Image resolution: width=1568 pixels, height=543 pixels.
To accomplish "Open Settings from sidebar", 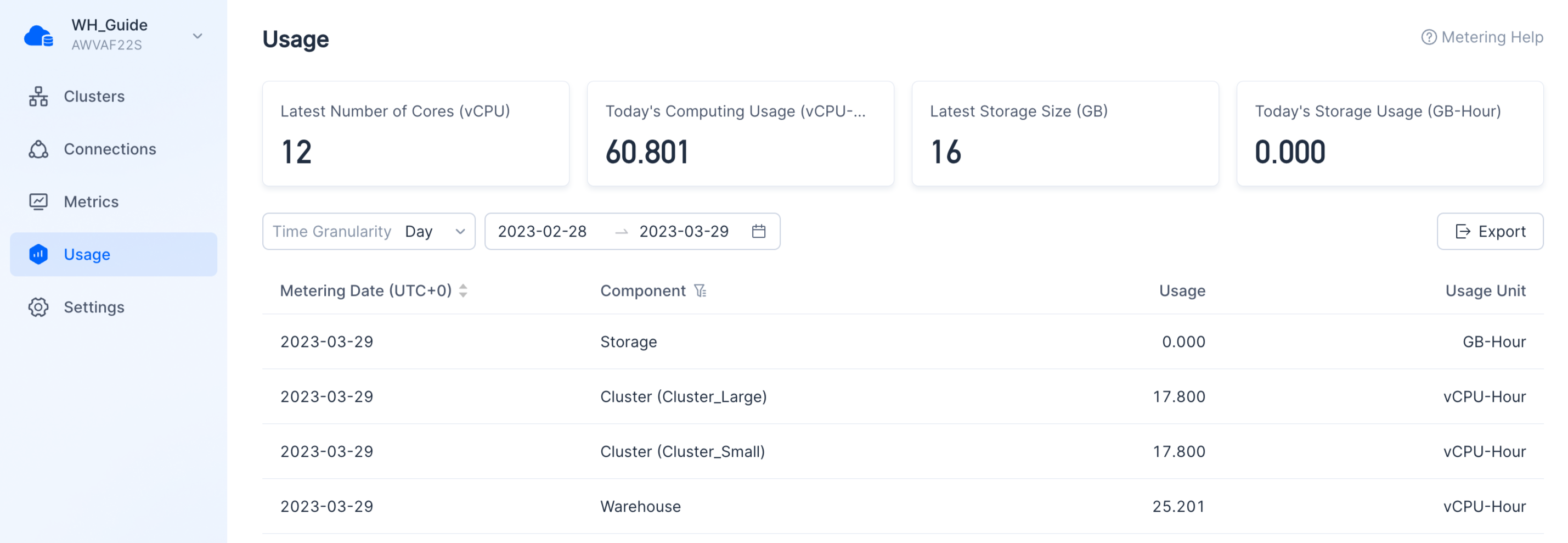I will 114,307.
